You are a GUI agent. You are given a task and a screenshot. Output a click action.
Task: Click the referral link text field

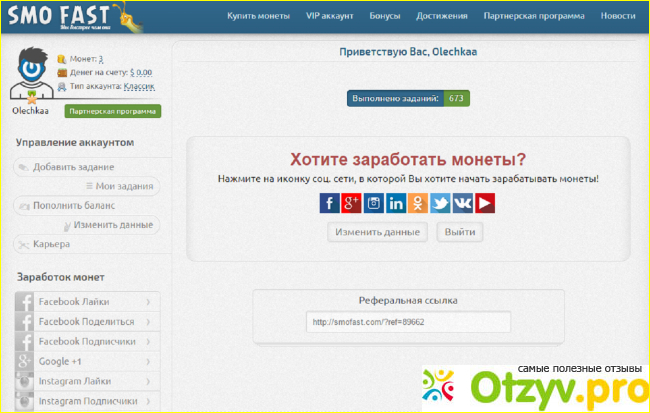pyautogui.click(x=408, y=322)
